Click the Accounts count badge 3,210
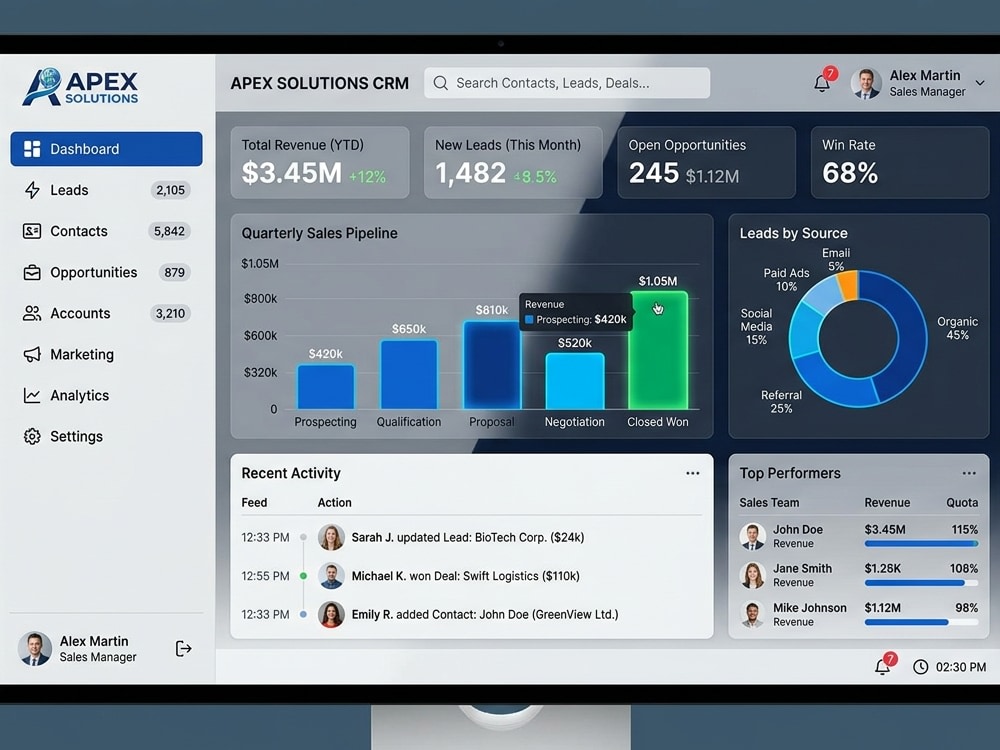Image resolution: width=1000 pixels, height=750 pixels. click(x=170, y=313)
